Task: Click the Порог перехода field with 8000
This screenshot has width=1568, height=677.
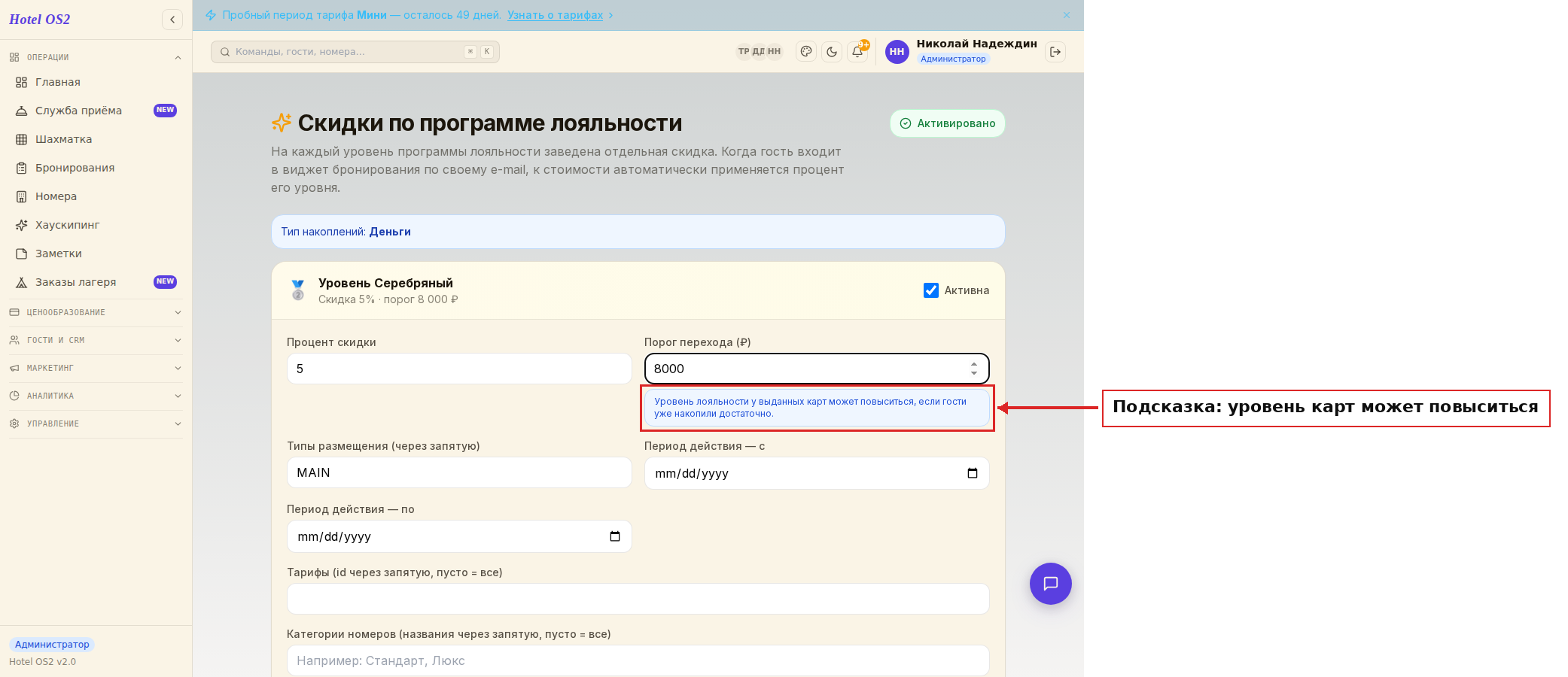Action: click(817, 369)
